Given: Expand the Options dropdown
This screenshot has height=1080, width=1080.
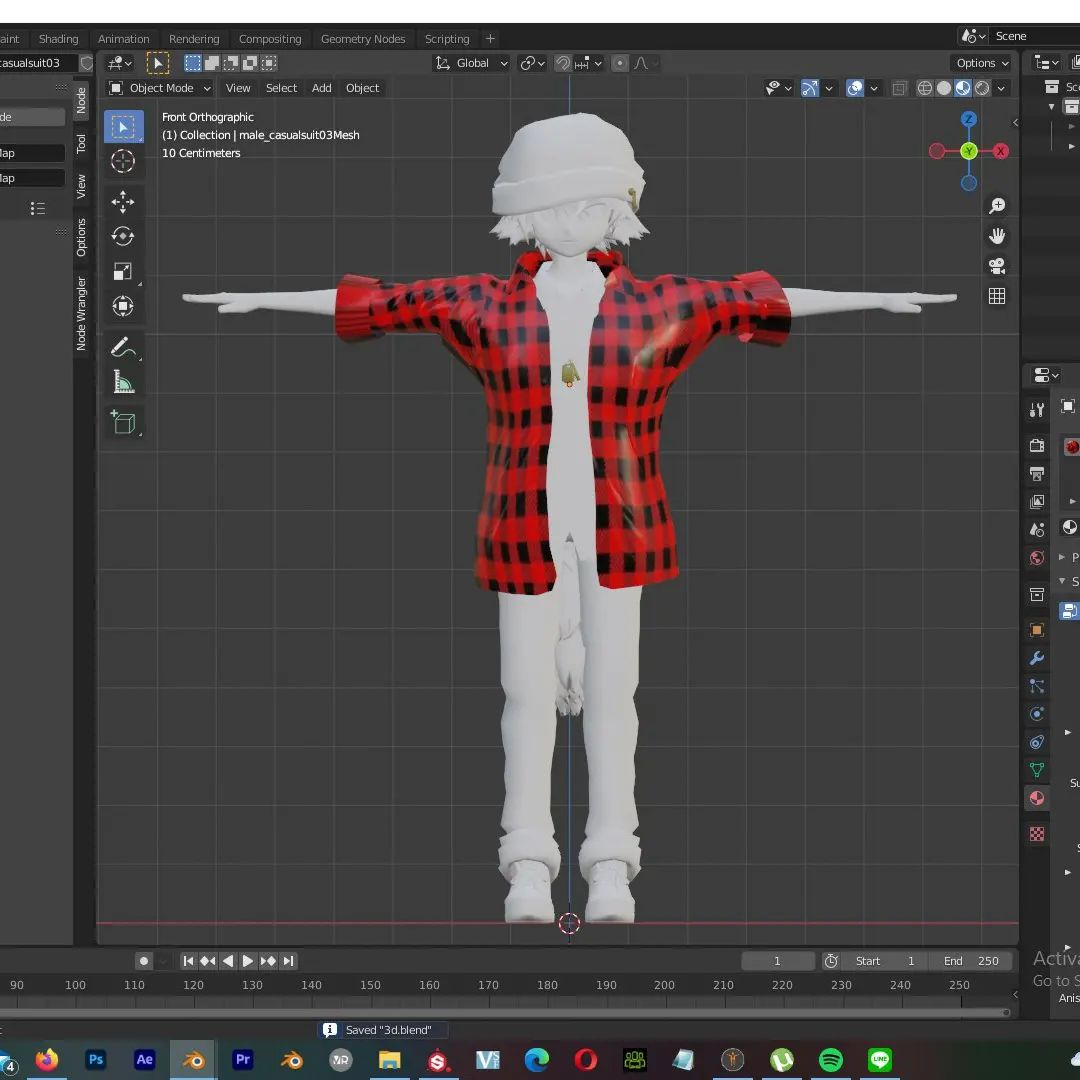Looking at the screenshot, I should click(981, 63).
